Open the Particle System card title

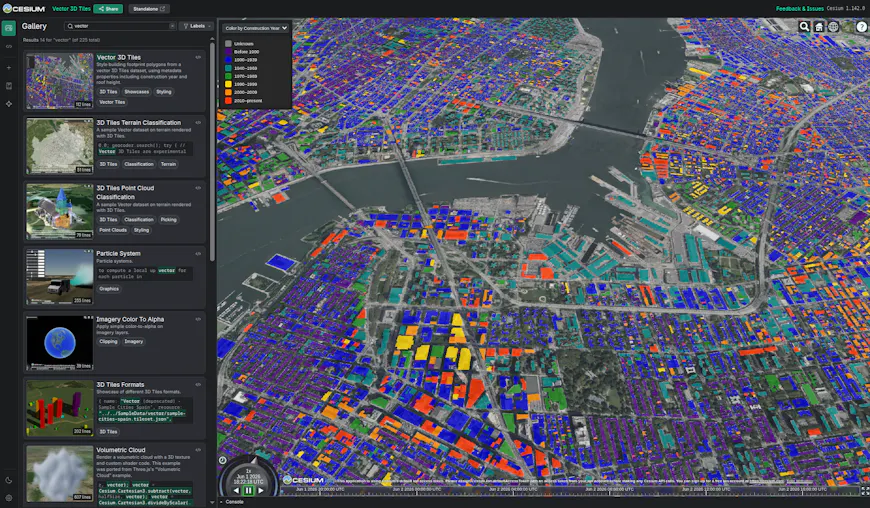point(118,253)
